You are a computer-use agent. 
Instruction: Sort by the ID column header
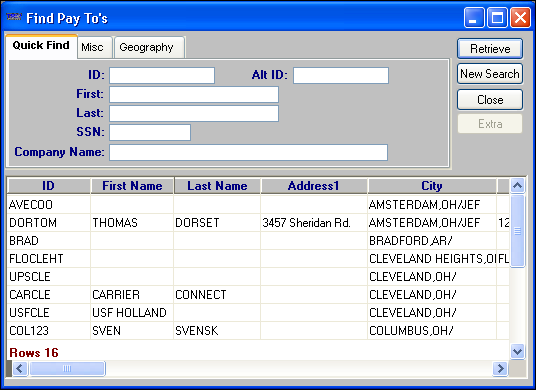(x=49, y=186)
